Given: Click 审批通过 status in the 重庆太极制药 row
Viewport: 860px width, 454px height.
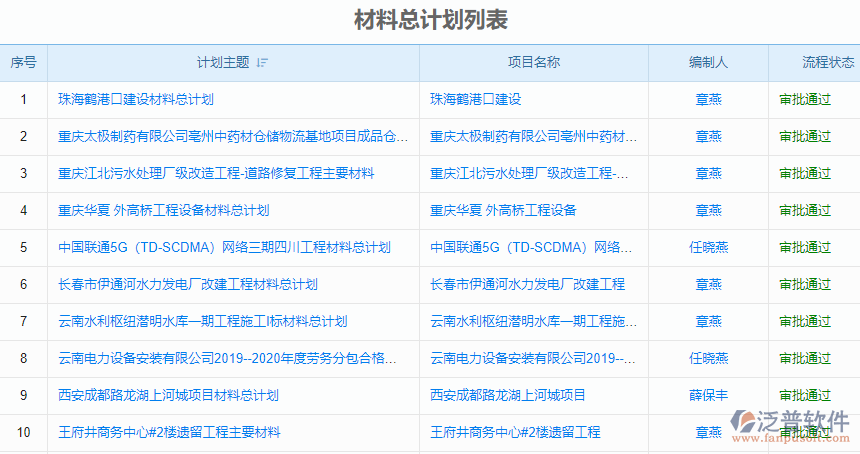Looking at the screenshot, I should (x=805, y=137).
